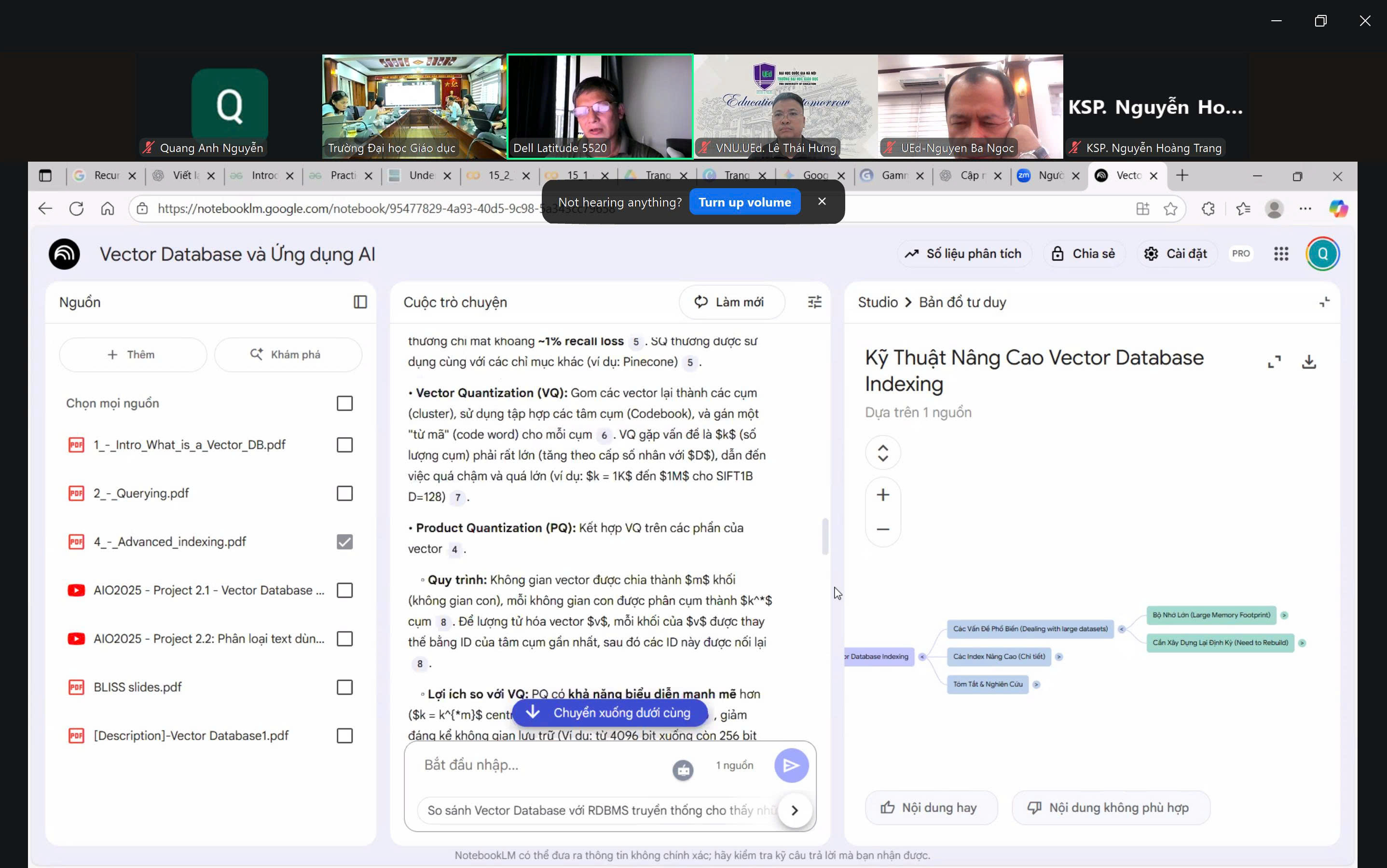
Task: Collapse the Nguồn sources panel
Action: [x=360, y=302]
